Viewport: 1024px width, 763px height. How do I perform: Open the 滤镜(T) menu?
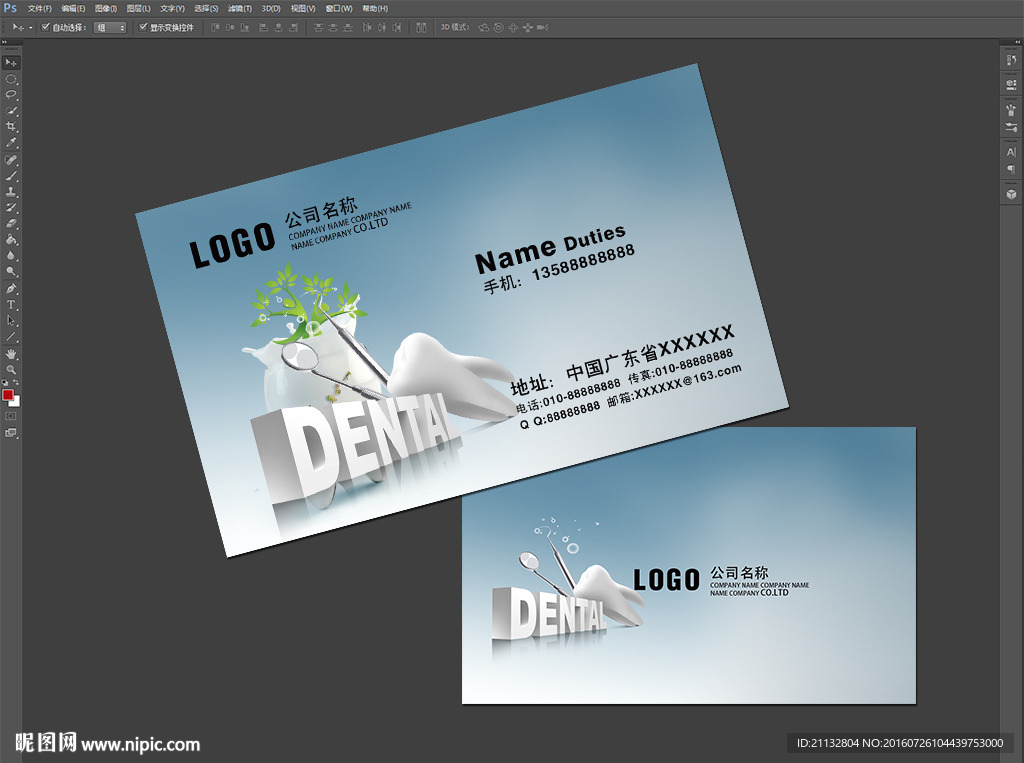click(240, 8)
